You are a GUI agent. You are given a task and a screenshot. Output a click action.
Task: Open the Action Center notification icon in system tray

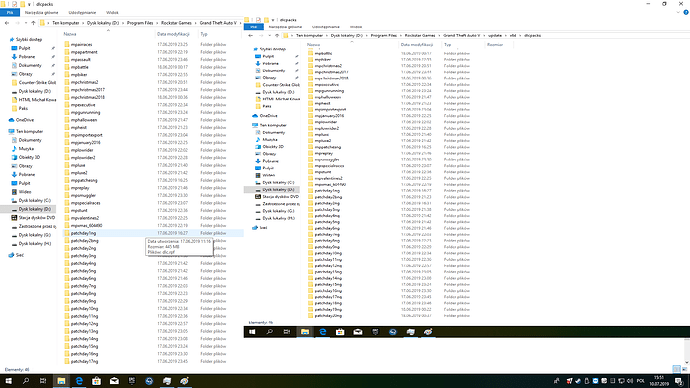pyautogui.click(x=679, y=381)
